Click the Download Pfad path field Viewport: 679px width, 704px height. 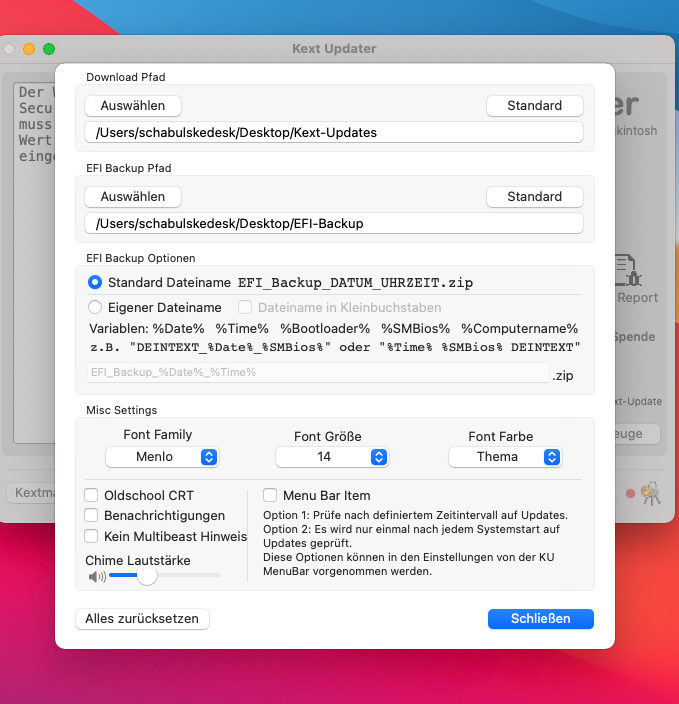click(334, 132)
